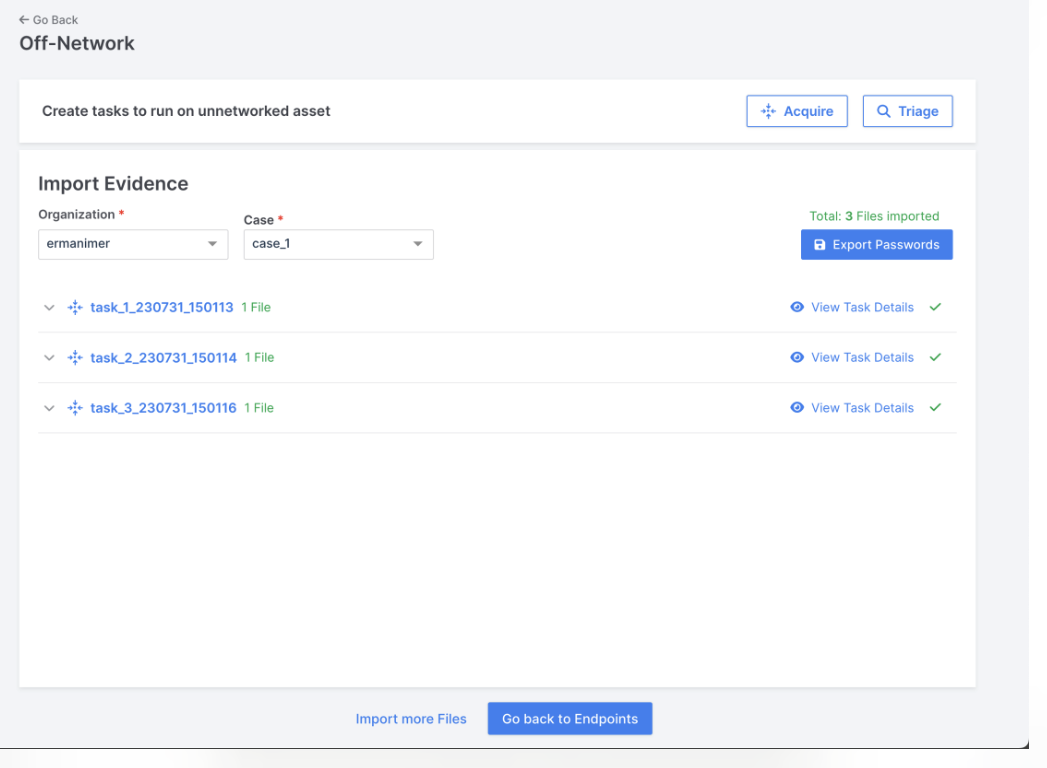This screenshot has width=1047, height=768.
Task: Click the green checkmark on task_3 row
Action: point(935,408)
